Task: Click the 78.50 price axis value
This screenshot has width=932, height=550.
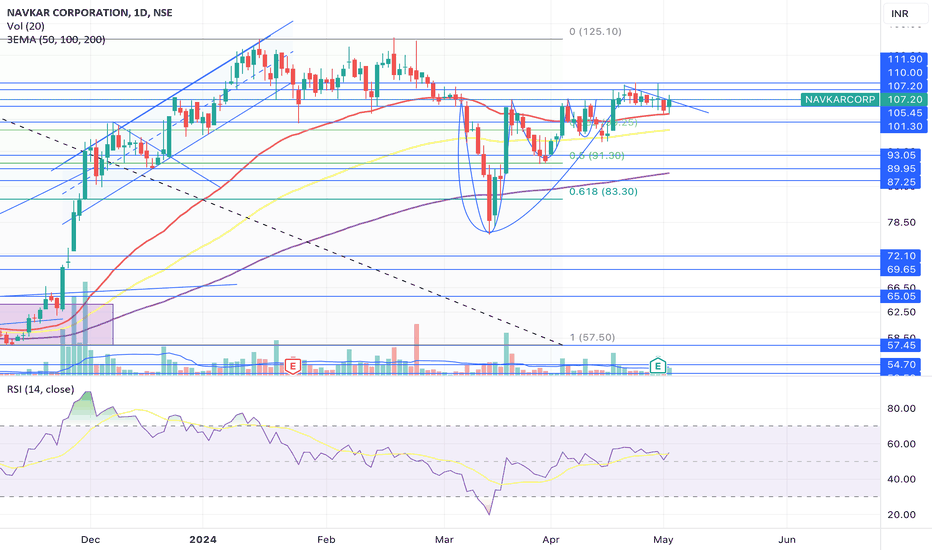Action: [x=901, y=222]
